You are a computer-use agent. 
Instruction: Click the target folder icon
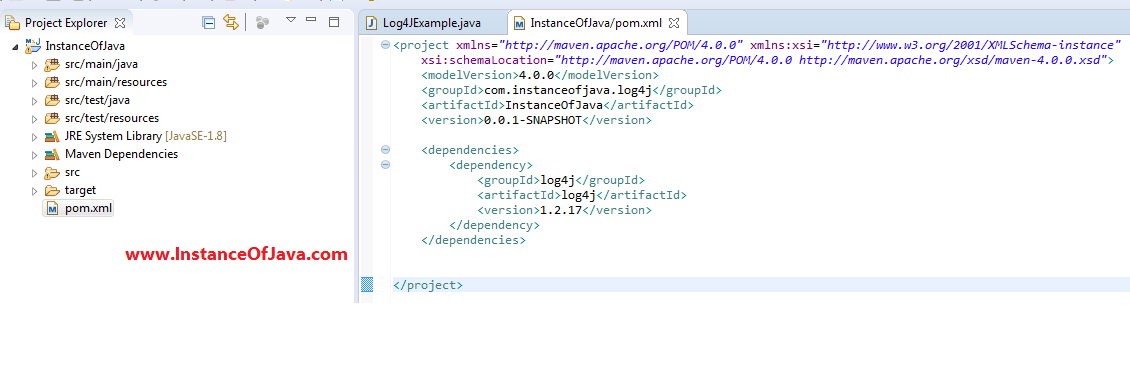52,190
